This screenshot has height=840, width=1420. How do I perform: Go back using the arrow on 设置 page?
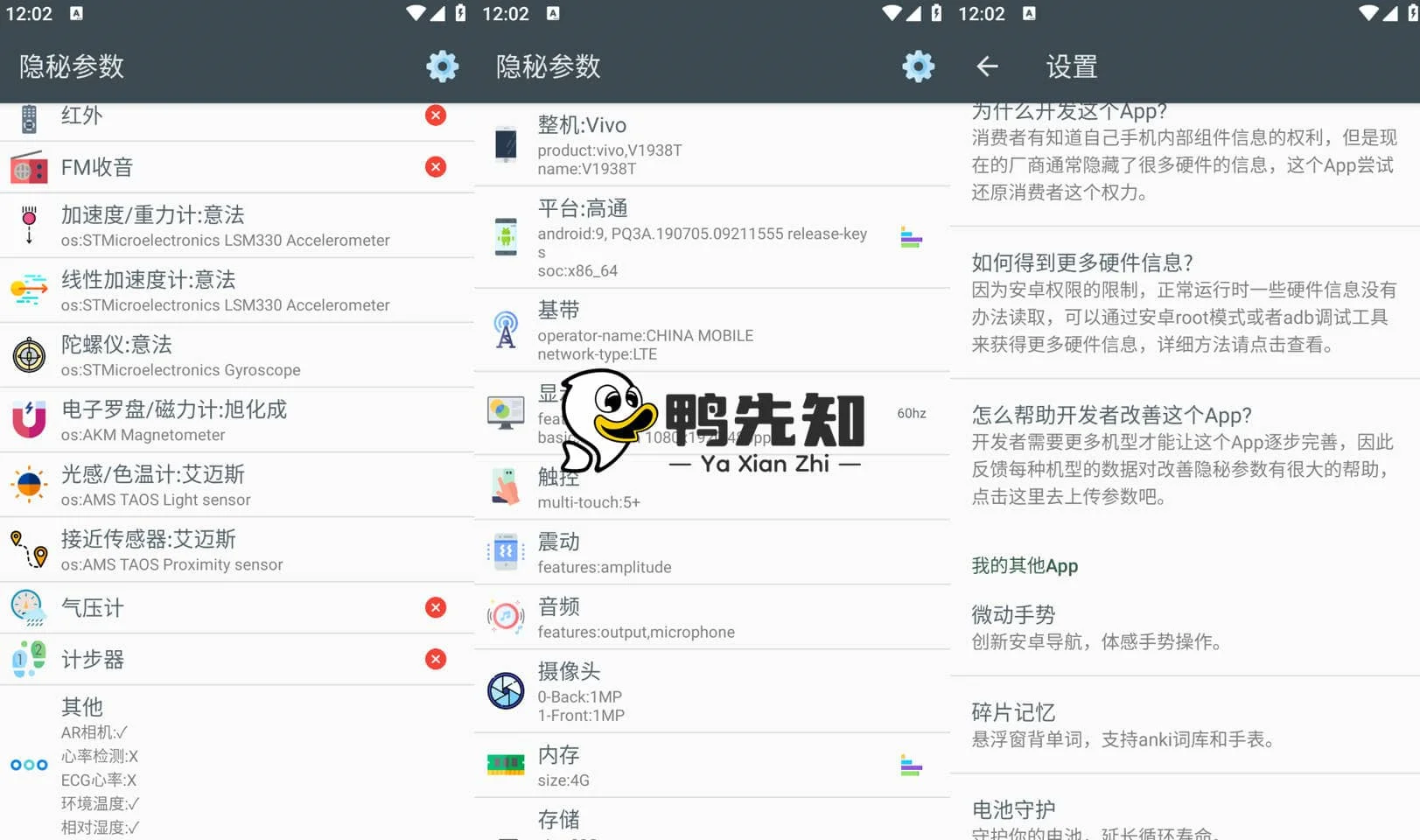point(986,66)
